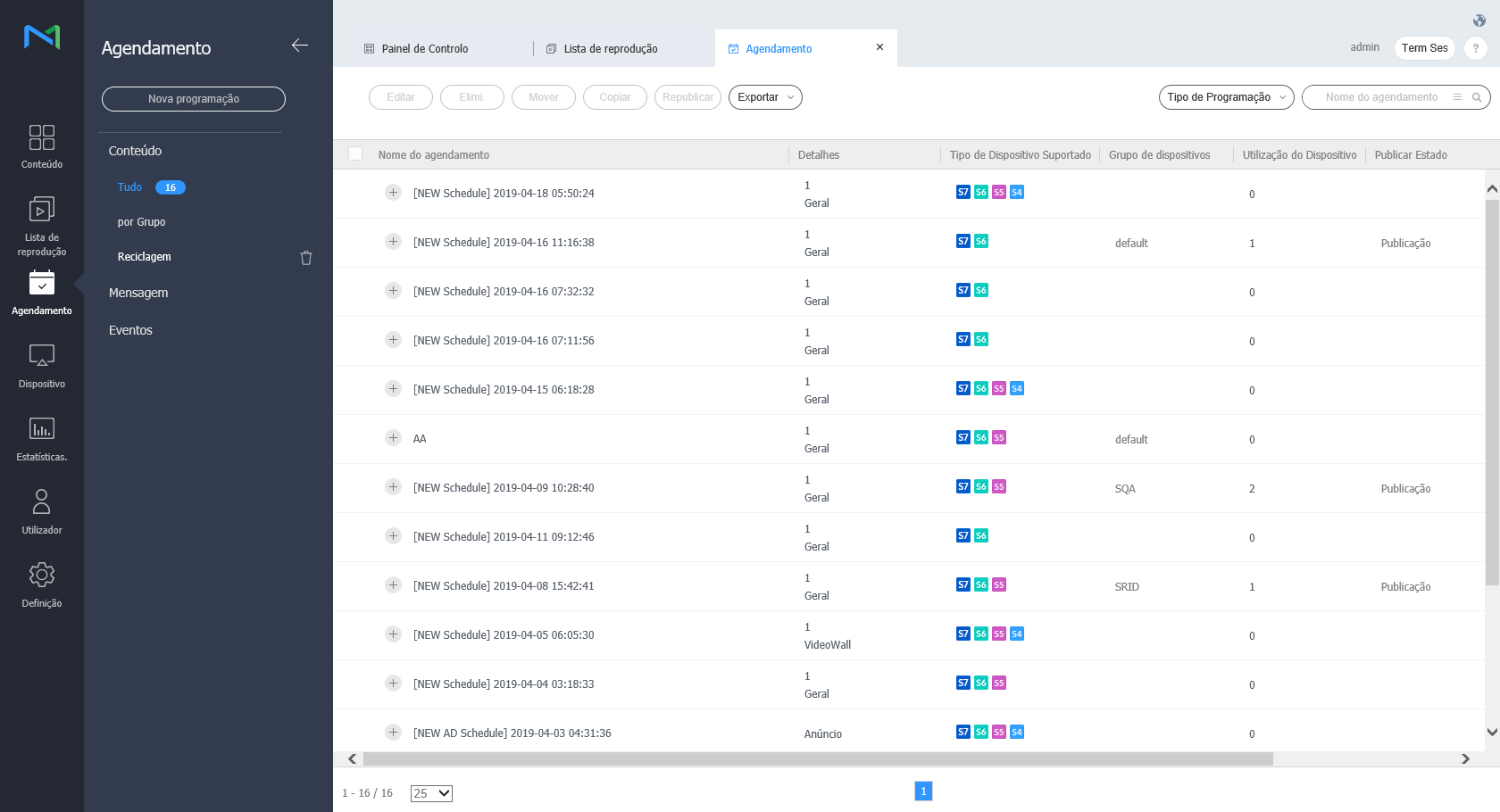Open the Tipo de Programação dropdown
Screen dimensions: 1500x812
1226,97
